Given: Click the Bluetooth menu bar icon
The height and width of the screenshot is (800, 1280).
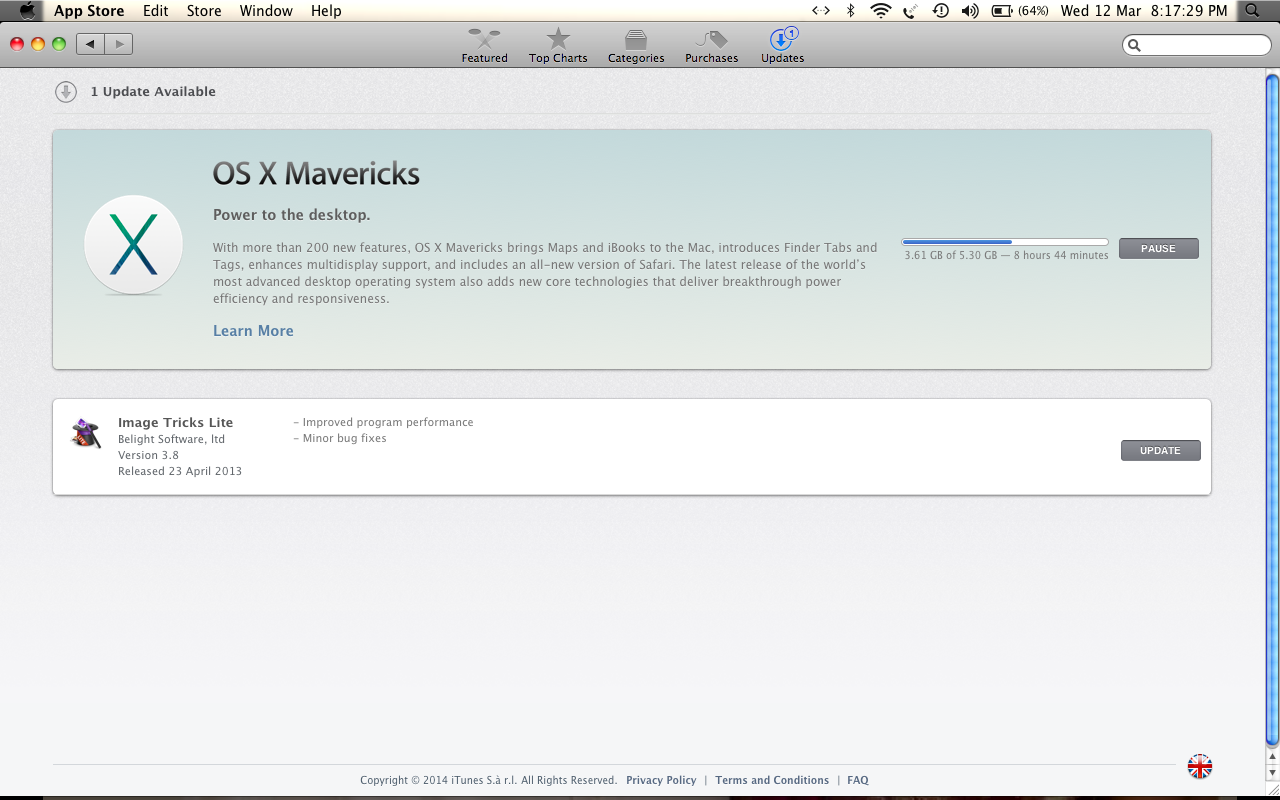Looking at the screenshot, I should coord(851,11).
